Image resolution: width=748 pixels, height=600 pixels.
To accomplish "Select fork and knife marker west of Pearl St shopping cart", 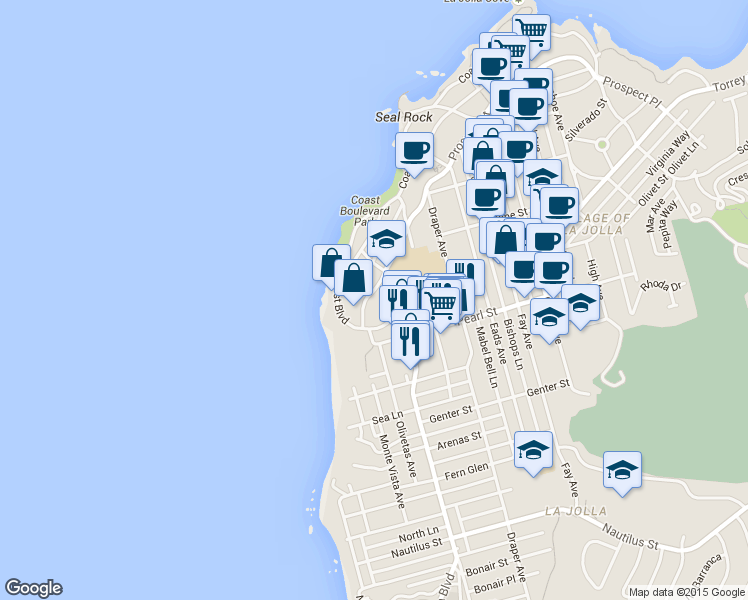I will point(398,302).
